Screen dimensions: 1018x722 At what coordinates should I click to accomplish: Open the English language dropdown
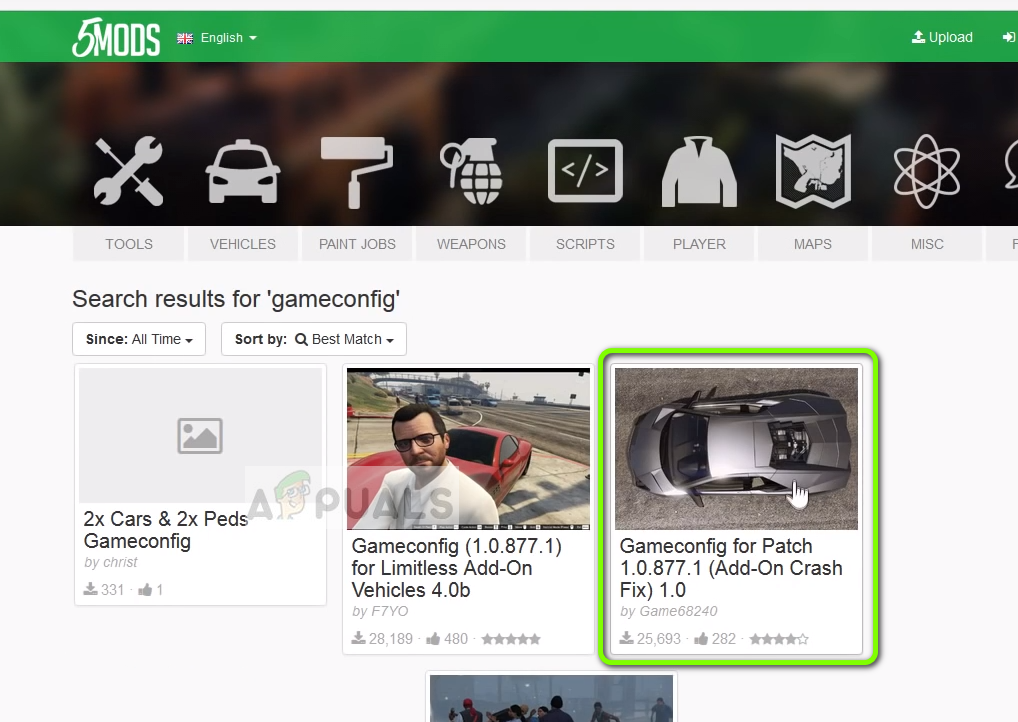click(229, 38)
